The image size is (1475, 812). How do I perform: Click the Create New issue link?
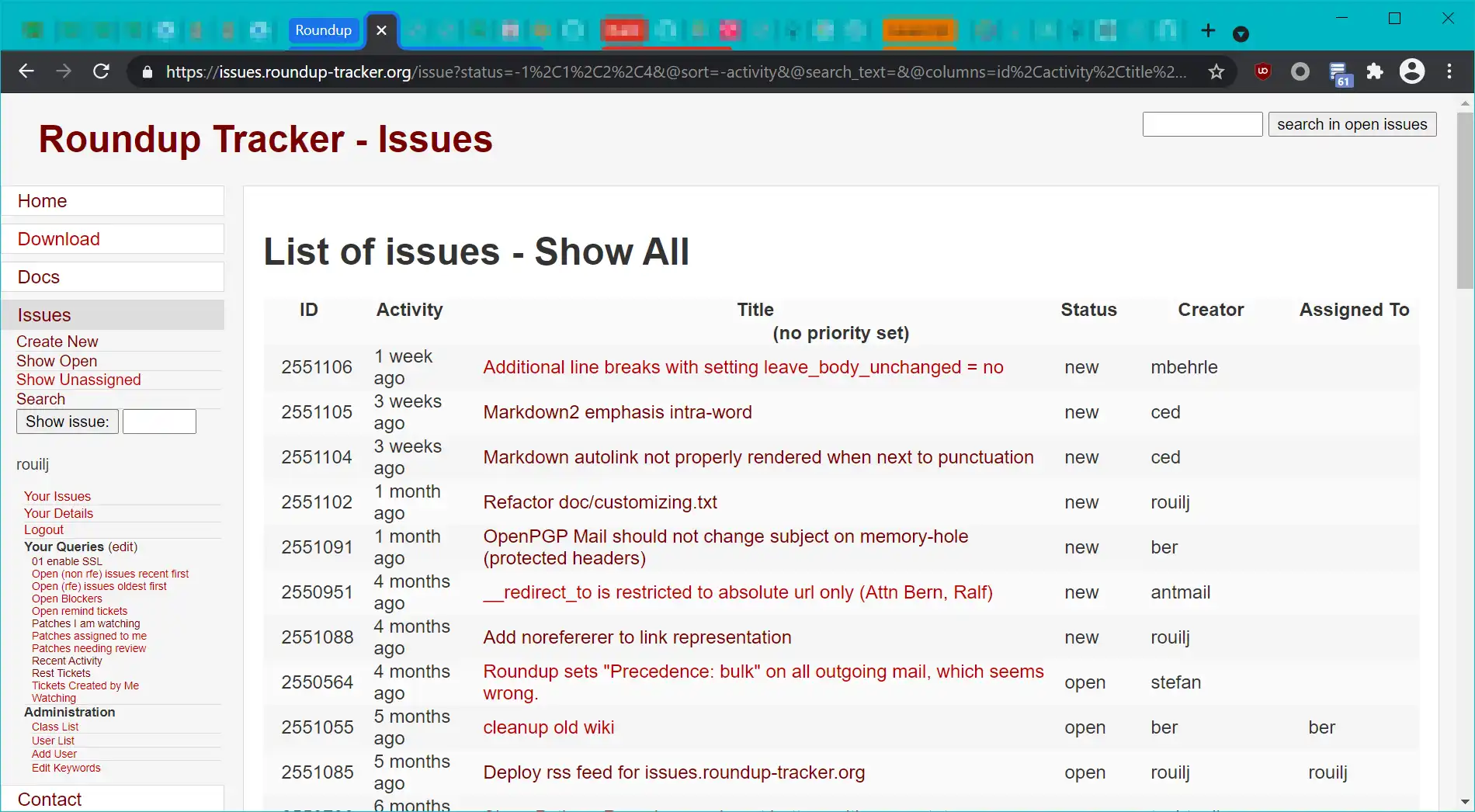pyautogui.click(x=57, y=342)
